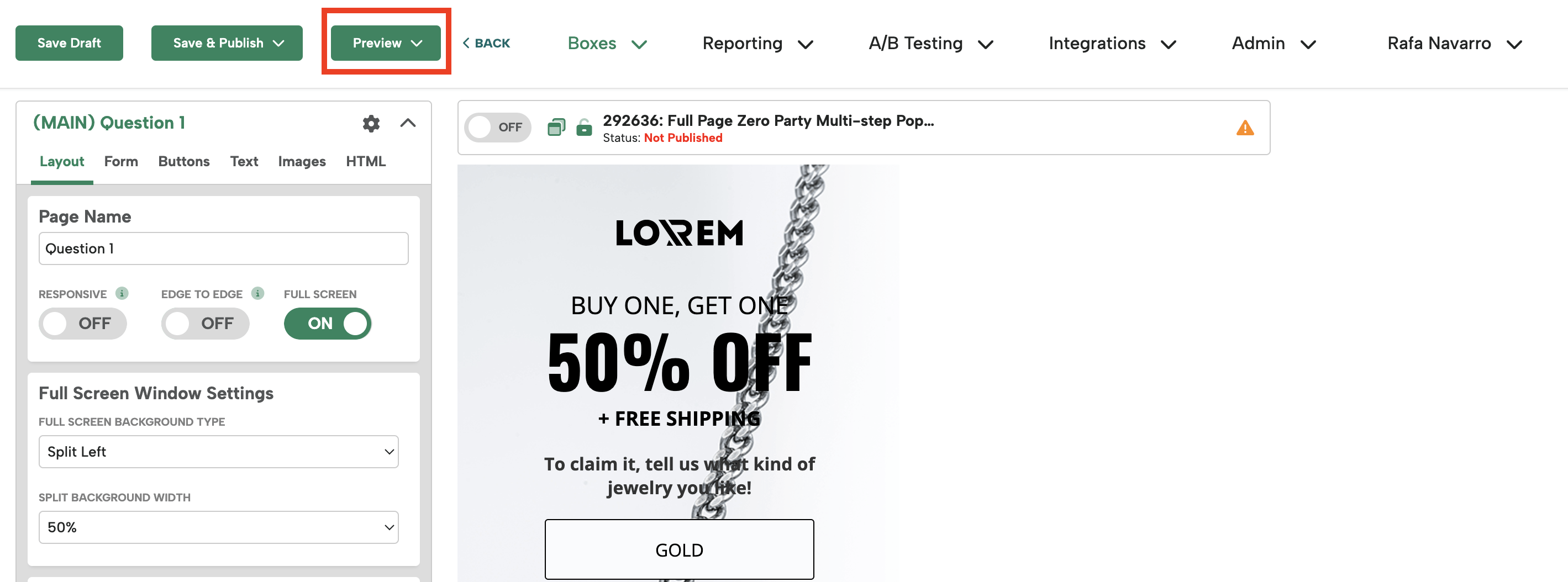Screen dimensions: 1568x582
Task: Switch to the Buttons tab
Action: [183, 161]
